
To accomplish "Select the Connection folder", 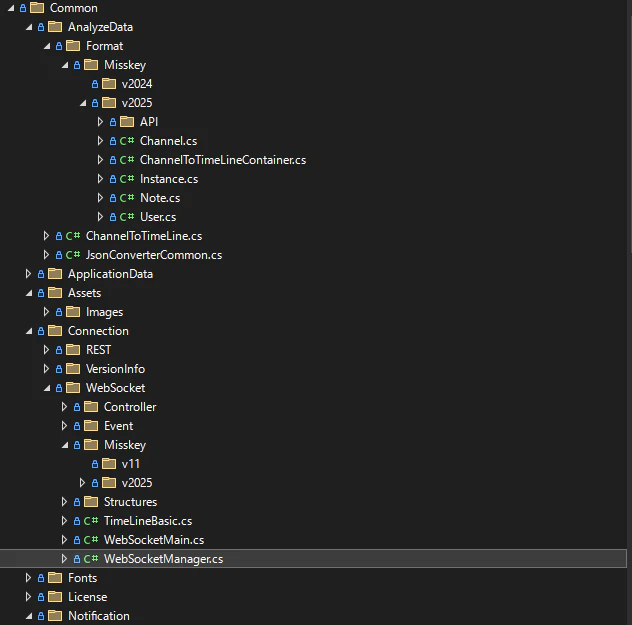I will [x=98, y=330].
